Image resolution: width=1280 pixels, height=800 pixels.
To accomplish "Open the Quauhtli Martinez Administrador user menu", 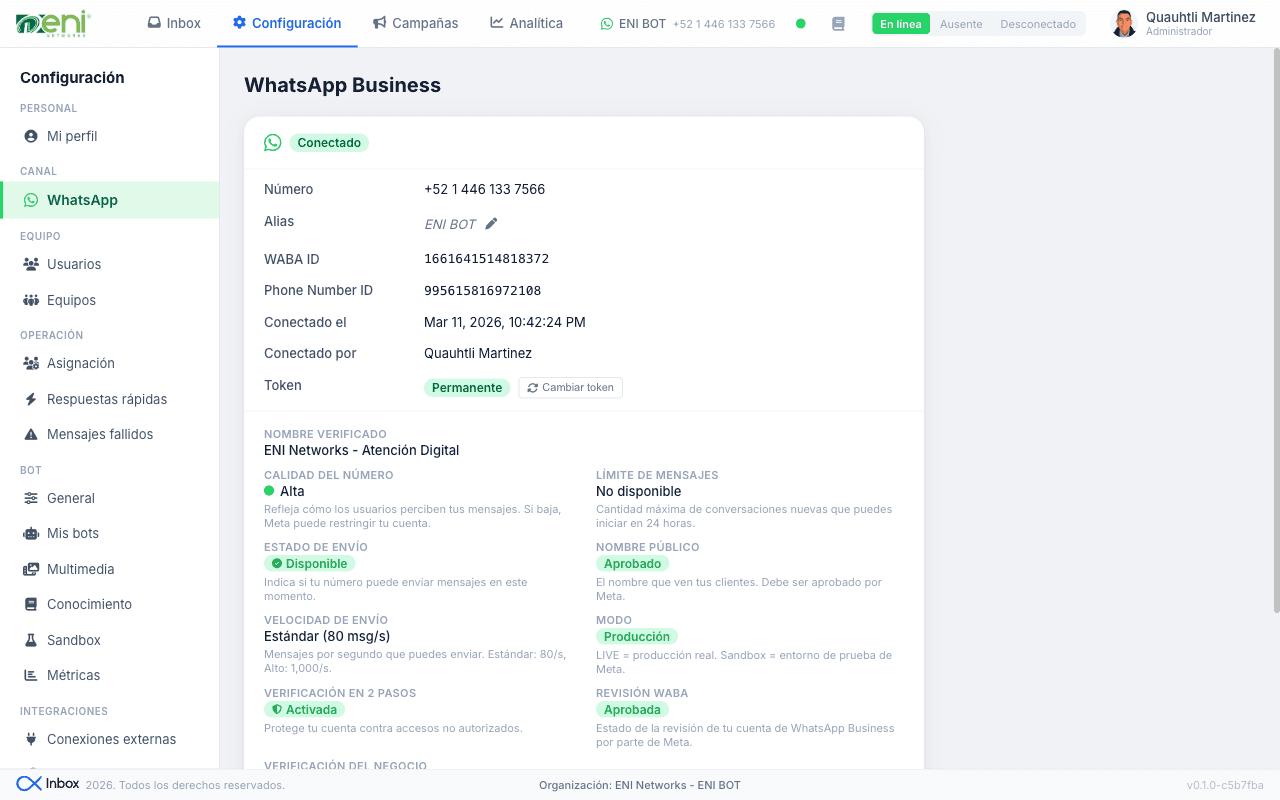I will coord(1183,24).
